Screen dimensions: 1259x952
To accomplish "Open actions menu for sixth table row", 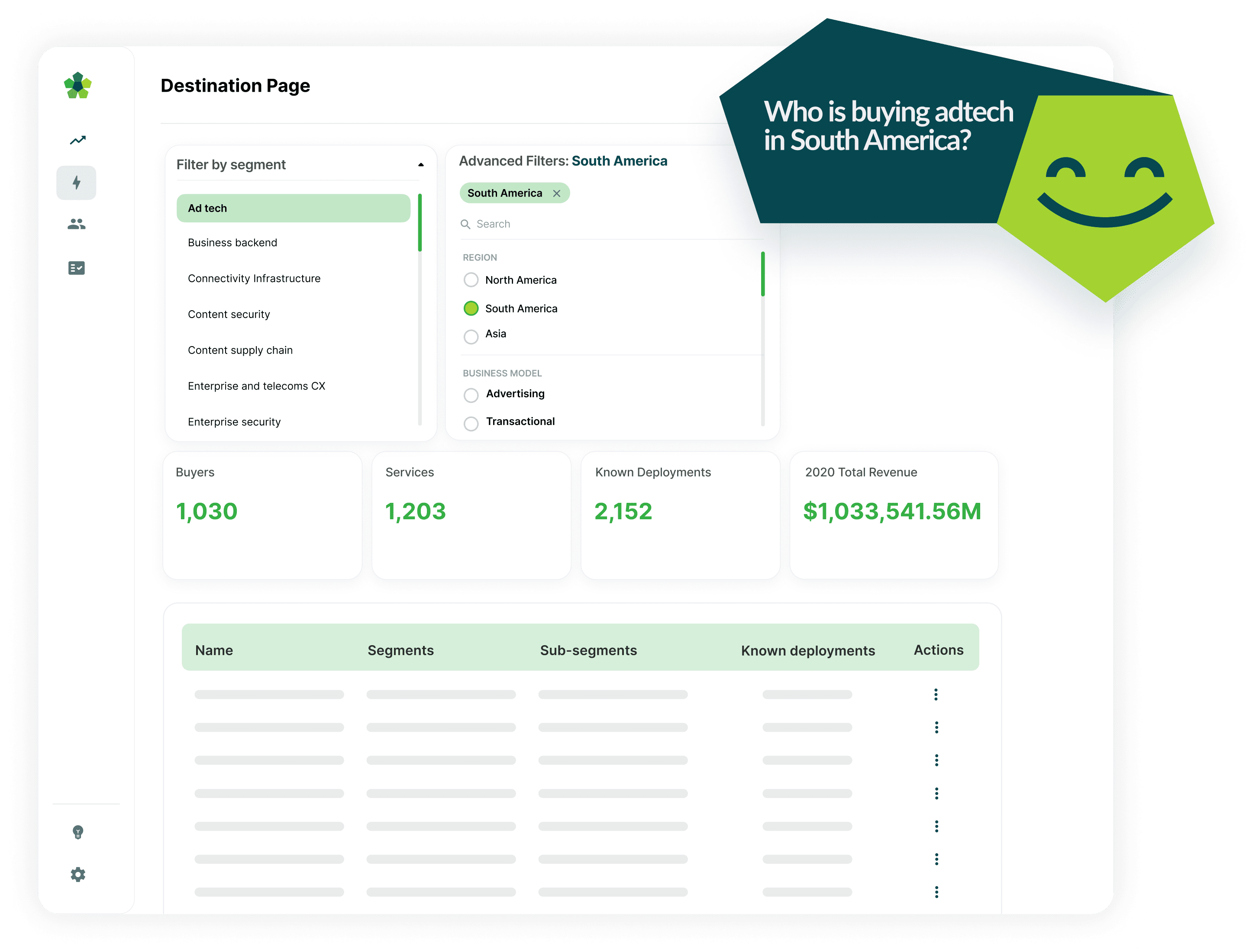I will 936,859.
